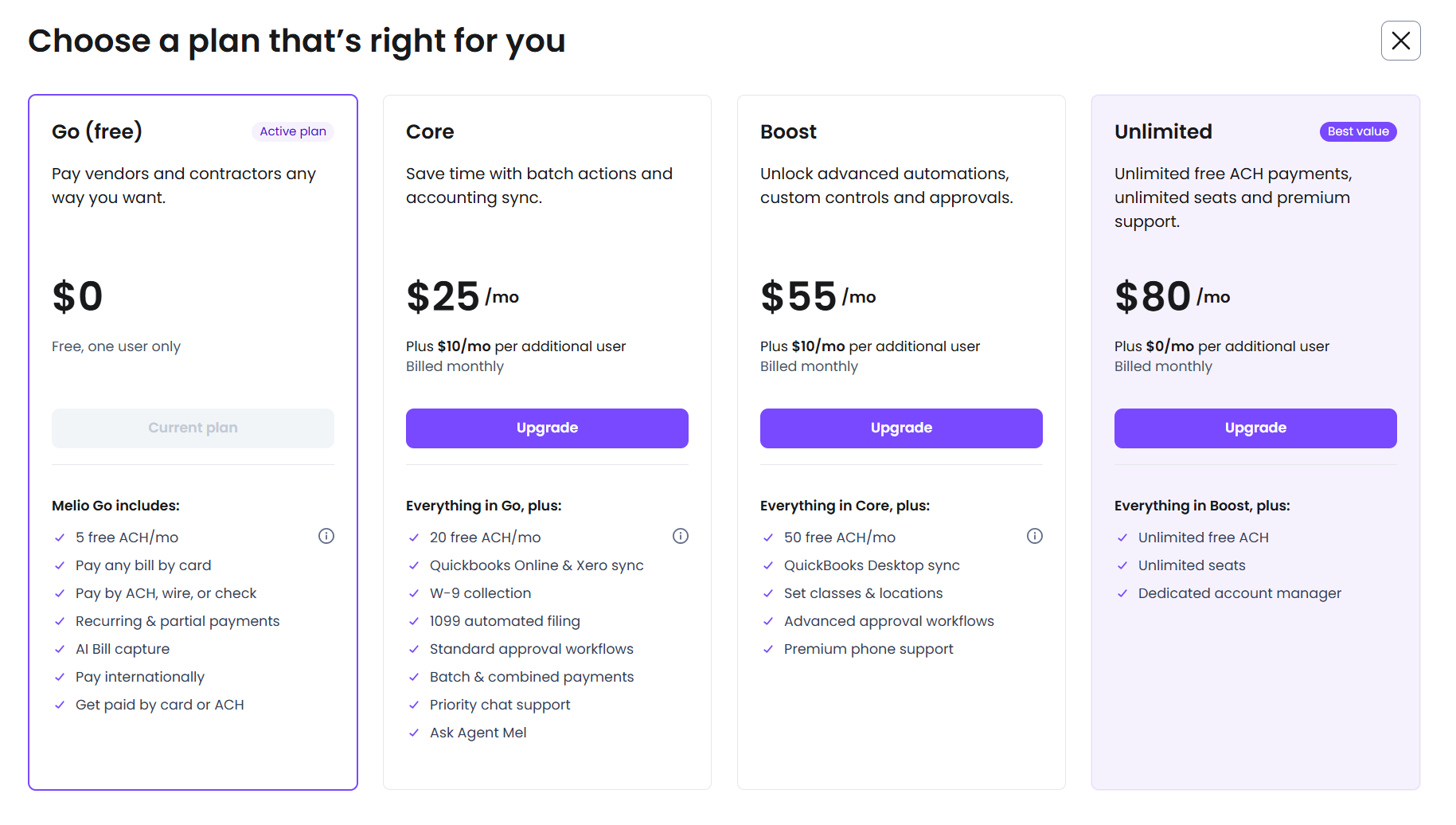1456x825 pixels.
Task: Click the Unlimited plan heading
Action: pos(1163,131)
